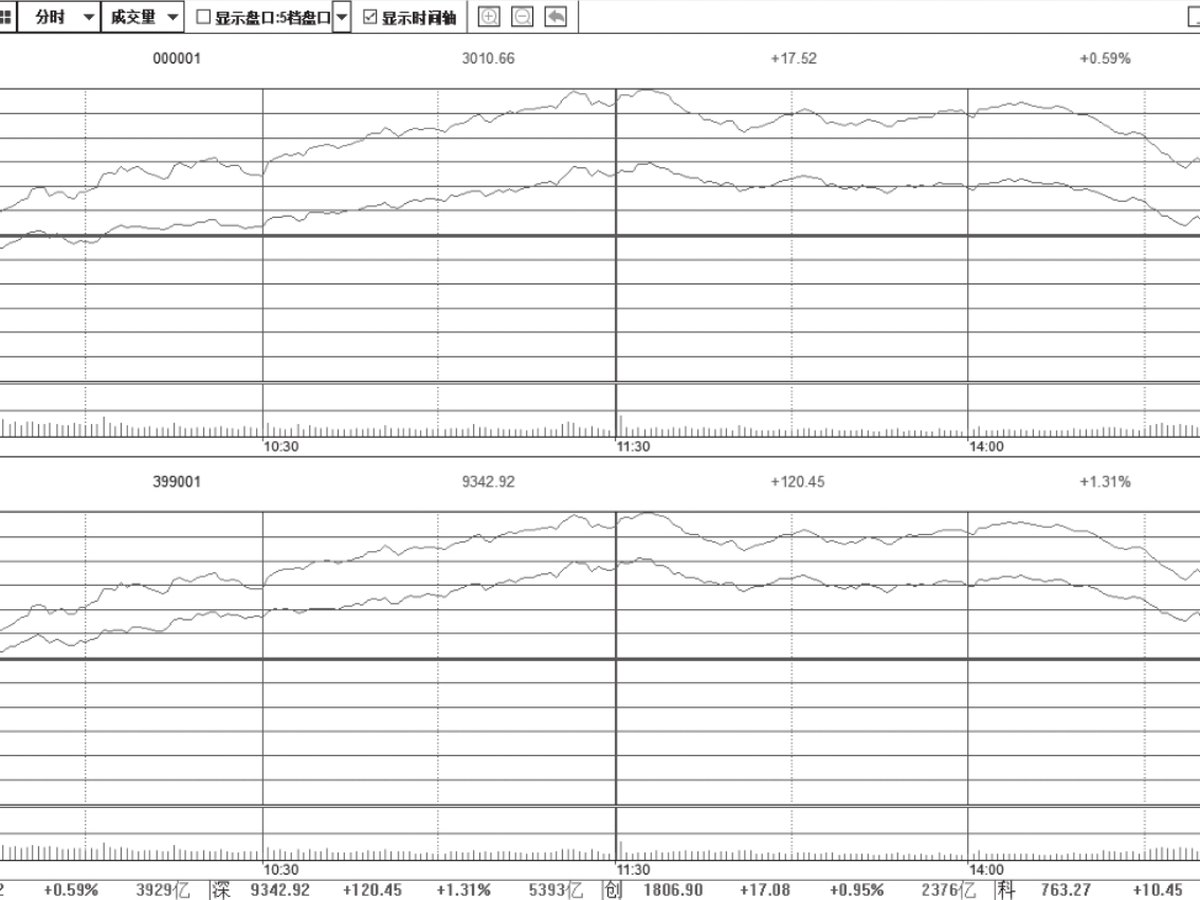Image resolution: width=1200 pixels, height=900 pixels.
Task: Click the 科 index label in the status bar
Action: pyautogui.click(x=1006, y=890)
